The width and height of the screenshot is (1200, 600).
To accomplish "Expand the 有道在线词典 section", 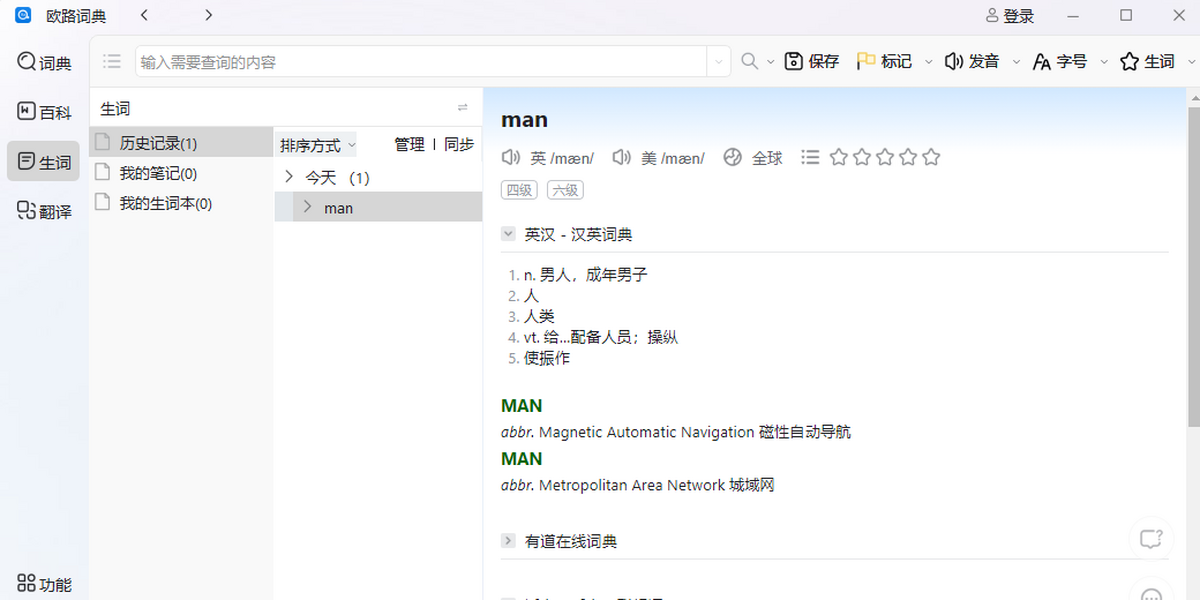I will (508, 541).
